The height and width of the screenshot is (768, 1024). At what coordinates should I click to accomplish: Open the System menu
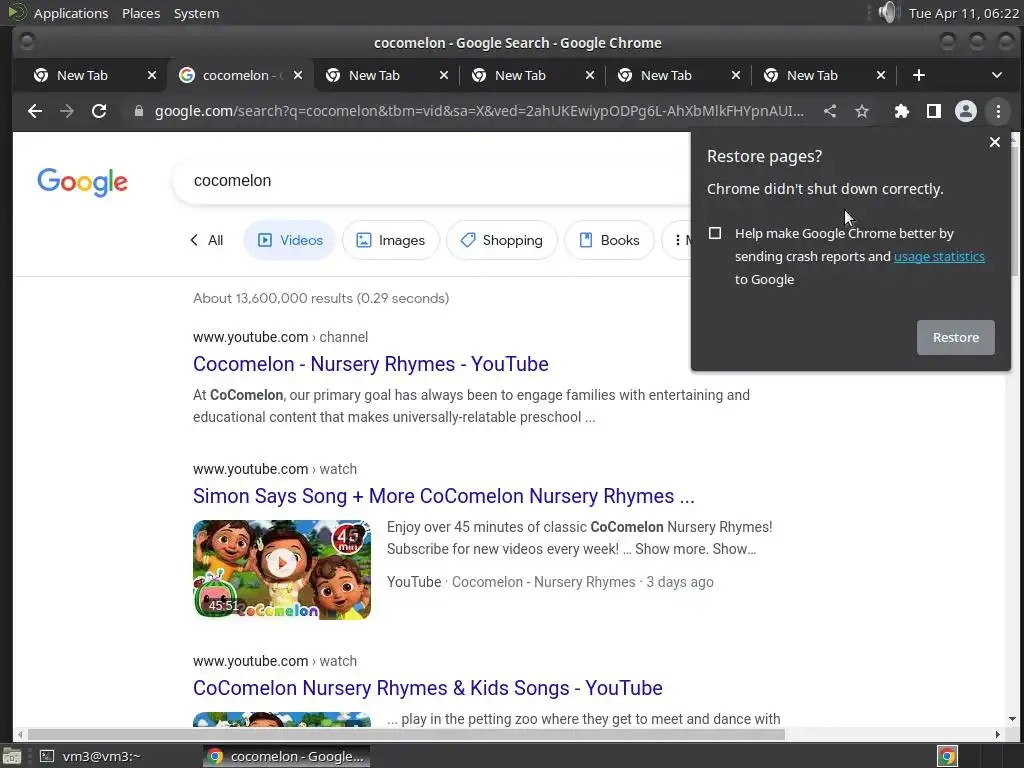[196, 13]
